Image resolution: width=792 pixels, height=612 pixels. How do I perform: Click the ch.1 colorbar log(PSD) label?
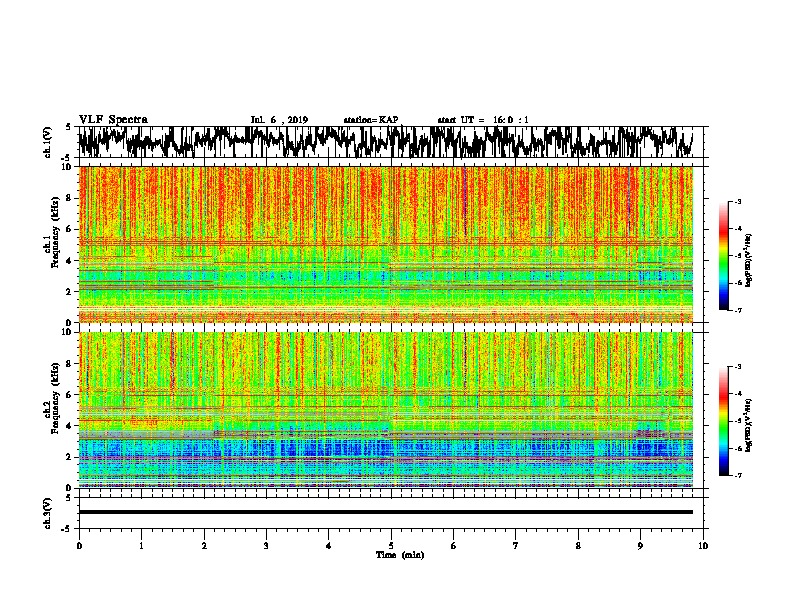748,261
